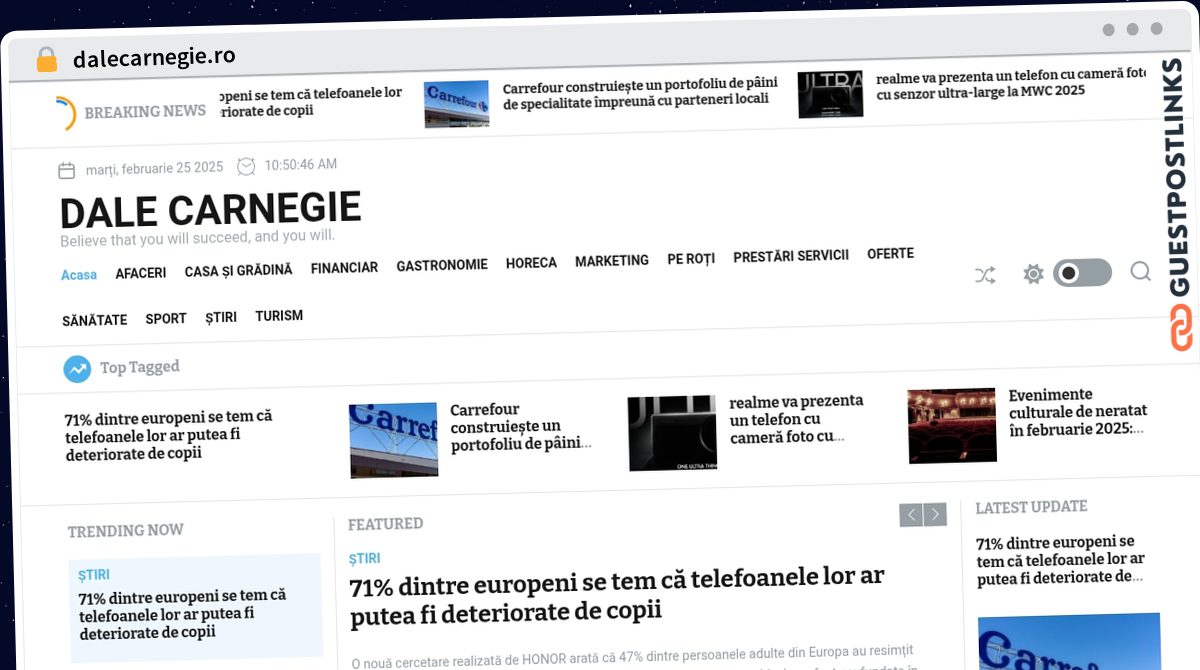This screenshot has height=670, width=1200.
Task: Open Top Tagged 71% dintre europeni article
Action: pos(168,435)
